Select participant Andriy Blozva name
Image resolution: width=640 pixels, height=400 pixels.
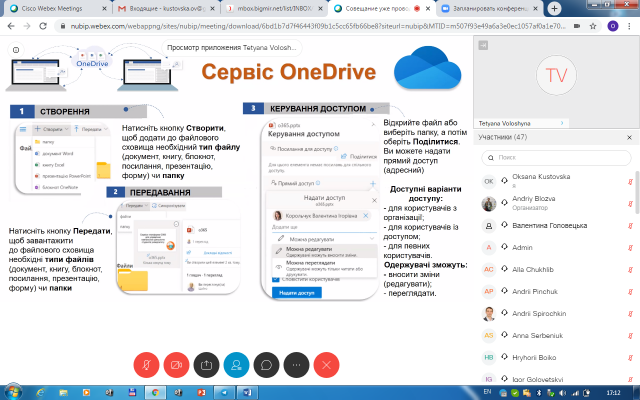click(x=534, y=199)
